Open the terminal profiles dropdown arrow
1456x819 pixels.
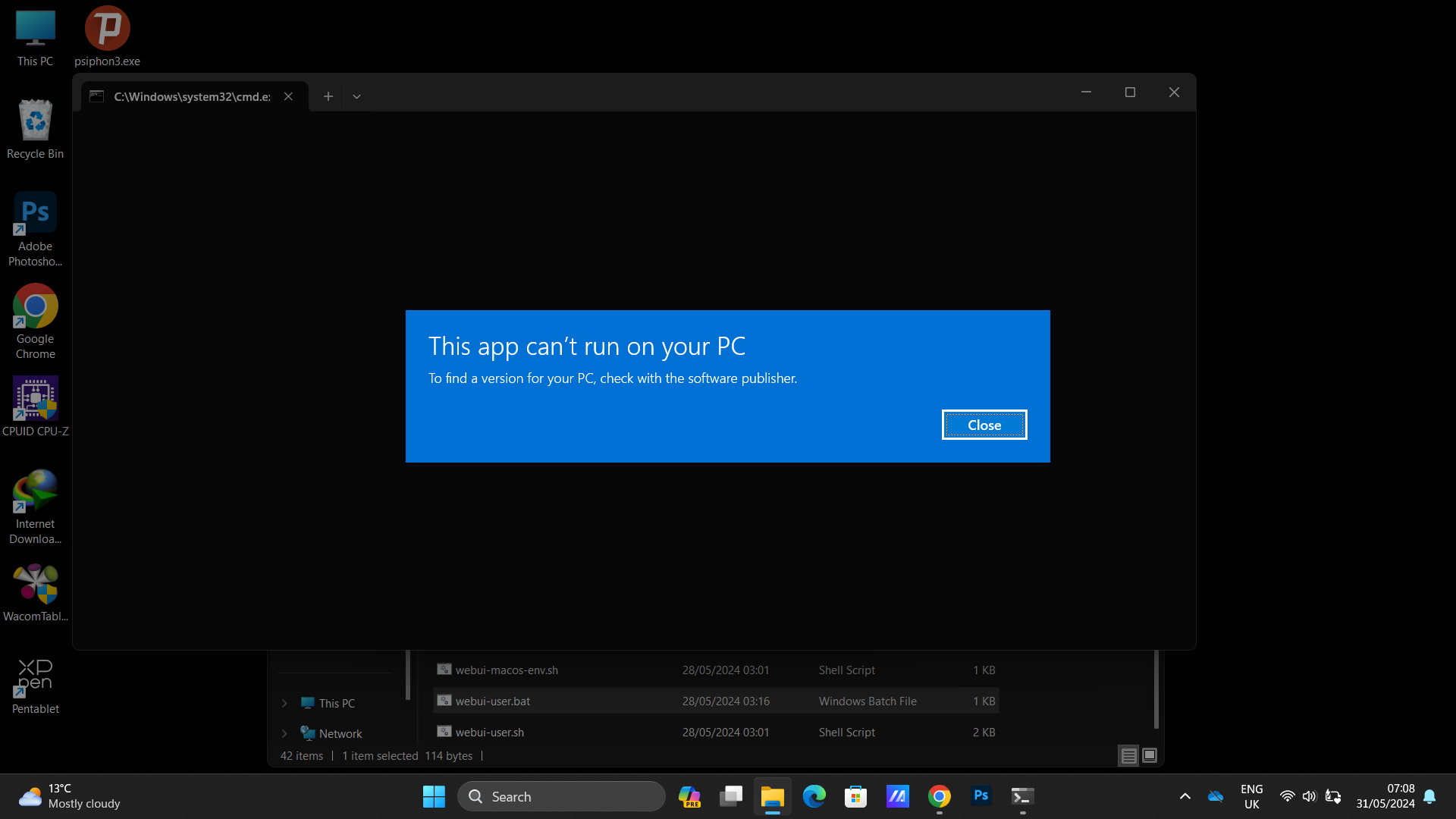[x=356, y=96]
